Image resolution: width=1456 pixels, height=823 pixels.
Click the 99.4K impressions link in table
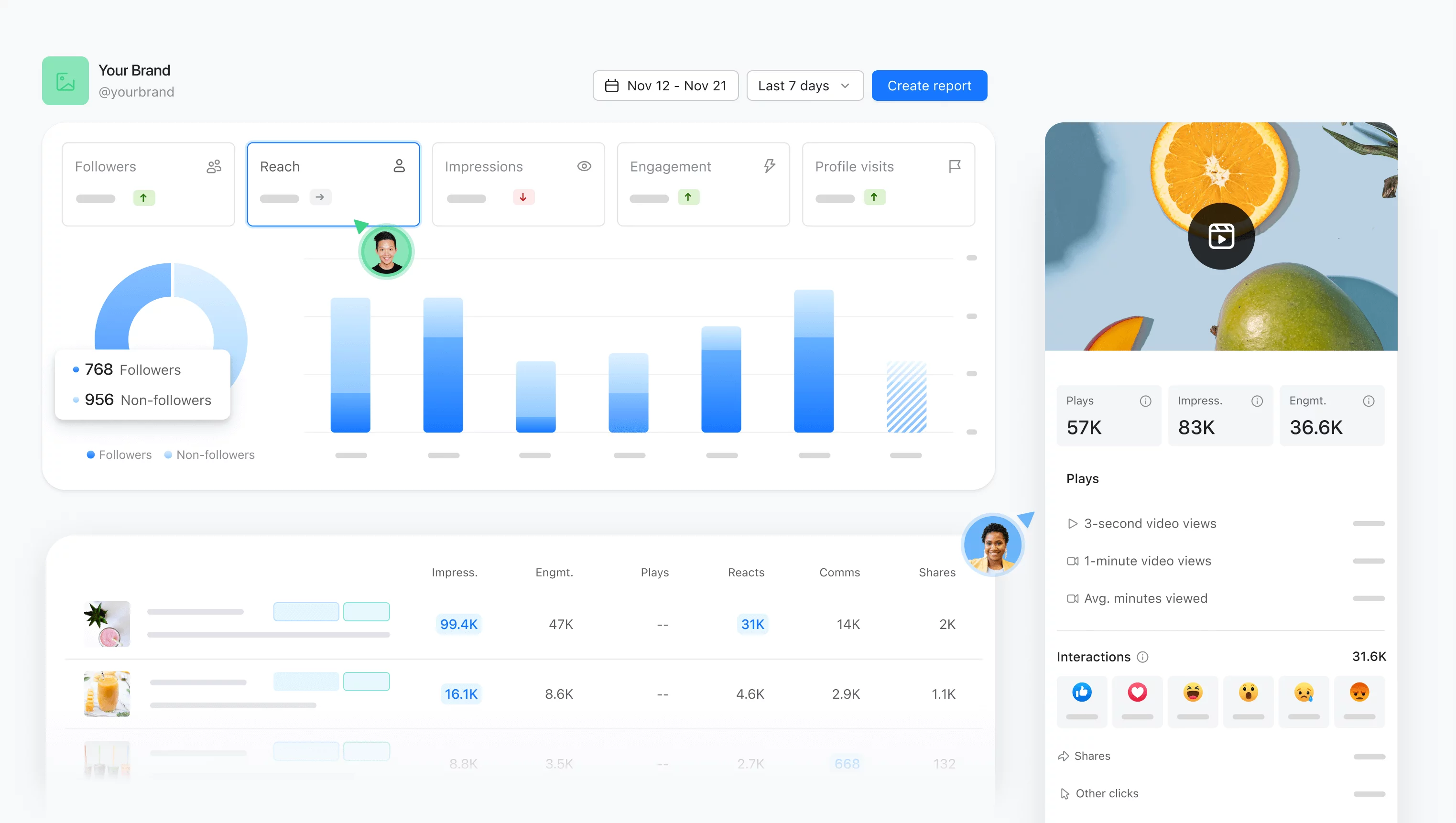[x=458, y=624]
